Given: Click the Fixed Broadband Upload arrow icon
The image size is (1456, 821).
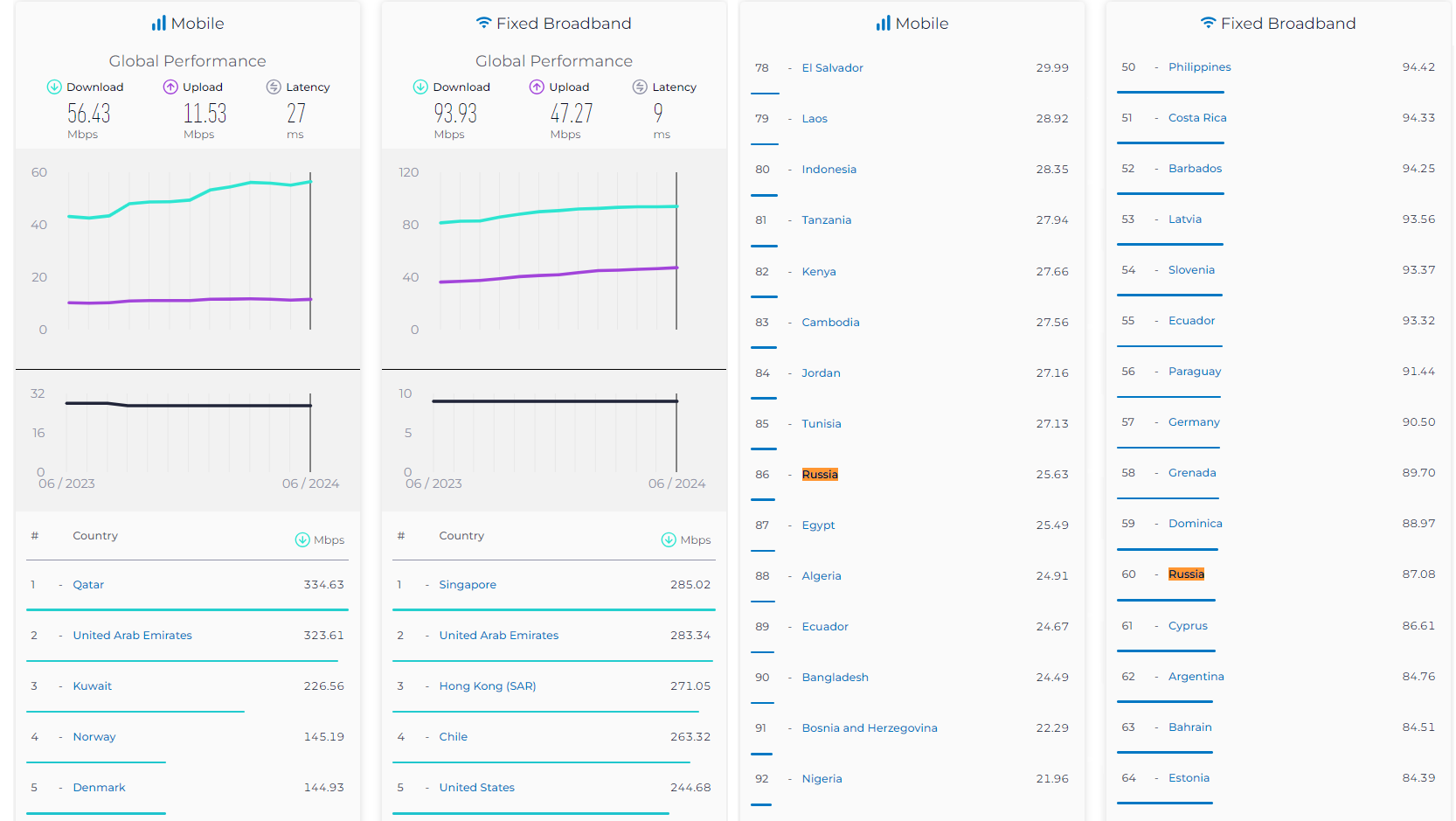Looking at the screenshot, I should coord(537,87).
